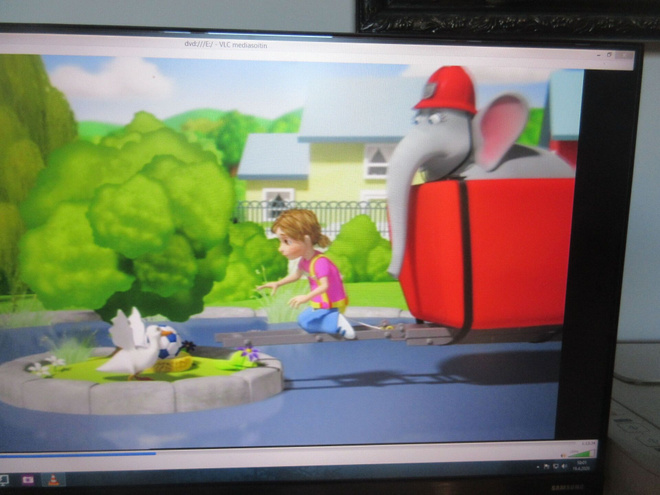The height and width of the screenshot is (495, 660).
Task: Restore down the VLC window
Action: 609,55
